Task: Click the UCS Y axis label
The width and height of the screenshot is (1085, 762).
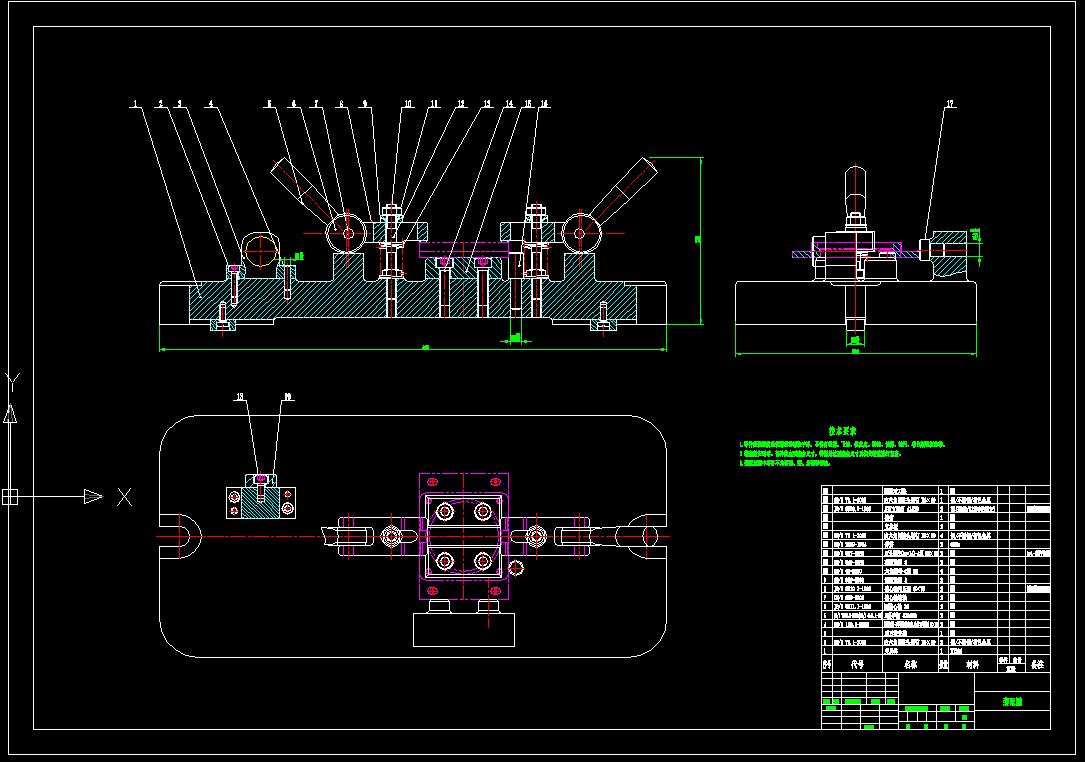Action: (12, 382)
